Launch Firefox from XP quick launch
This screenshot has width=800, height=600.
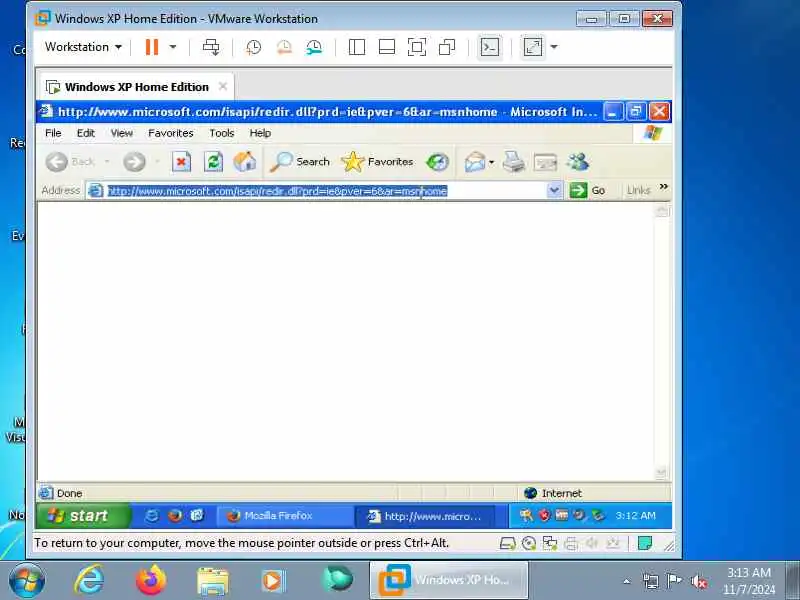click(175, 516)
